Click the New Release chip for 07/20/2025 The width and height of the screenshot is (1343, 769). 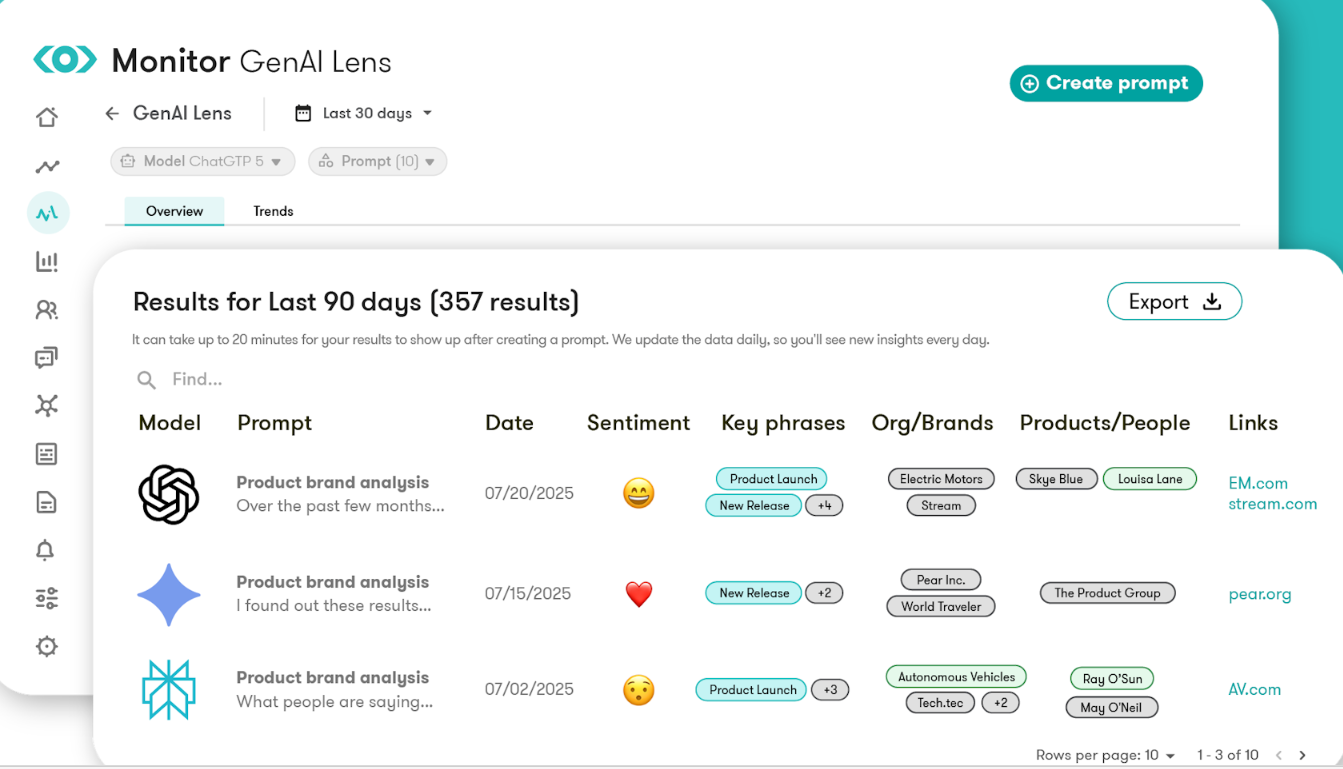click(x=754, y=505)
